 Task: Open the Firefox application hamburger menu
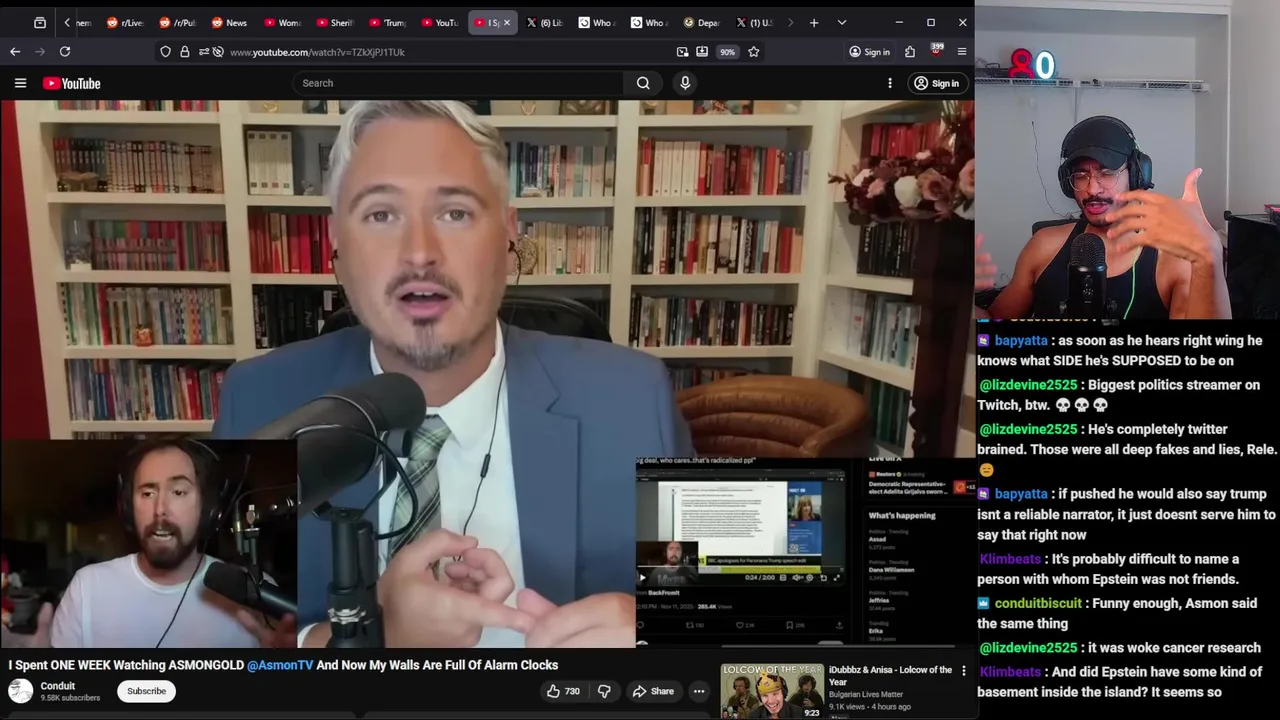(962, 52)
